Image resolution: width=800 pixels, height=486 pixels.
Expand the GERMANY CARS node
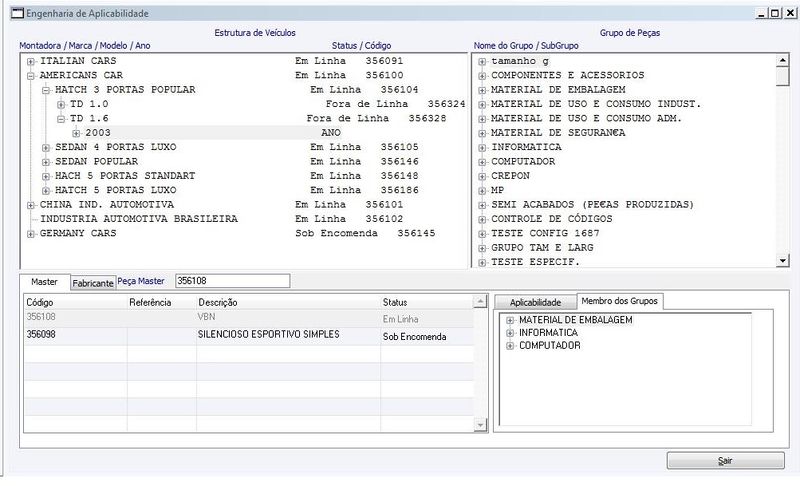pos(31,234)
